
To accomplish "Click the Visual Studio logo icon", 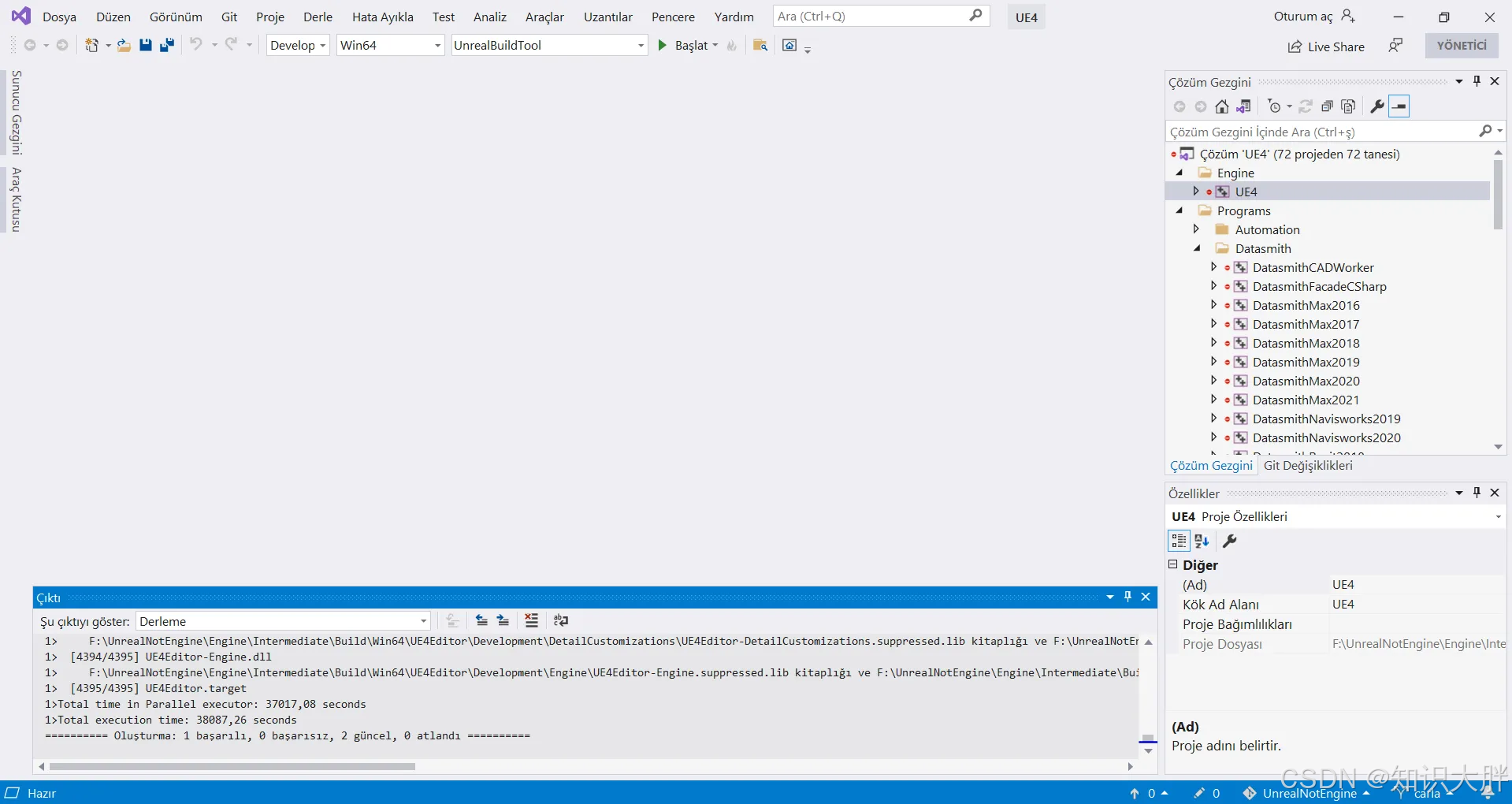I will pos(21,16).
